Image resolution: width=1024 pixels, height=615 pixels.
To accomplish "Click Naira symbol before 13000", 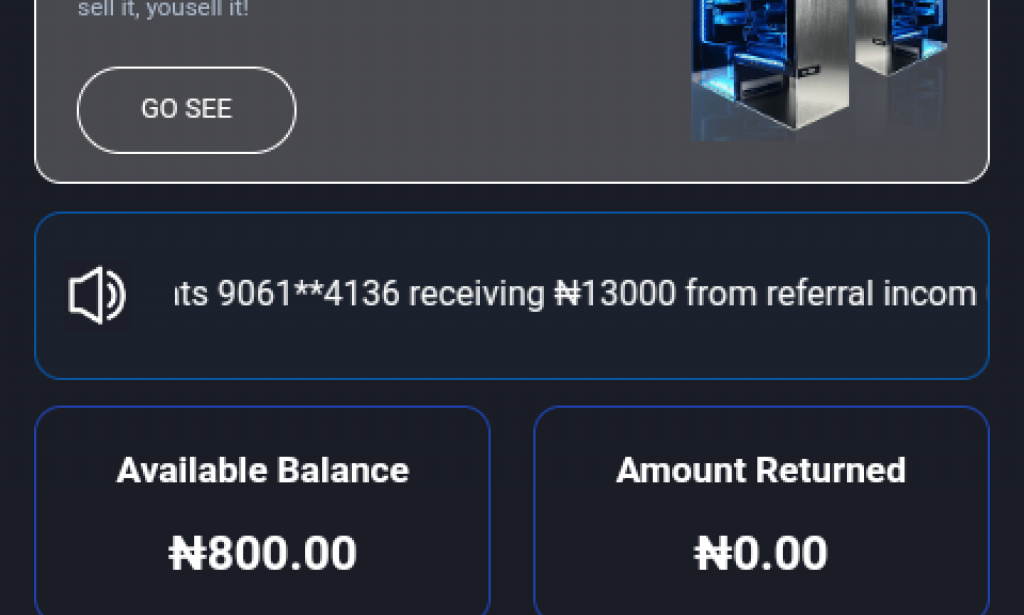I will tap(567, 294).
